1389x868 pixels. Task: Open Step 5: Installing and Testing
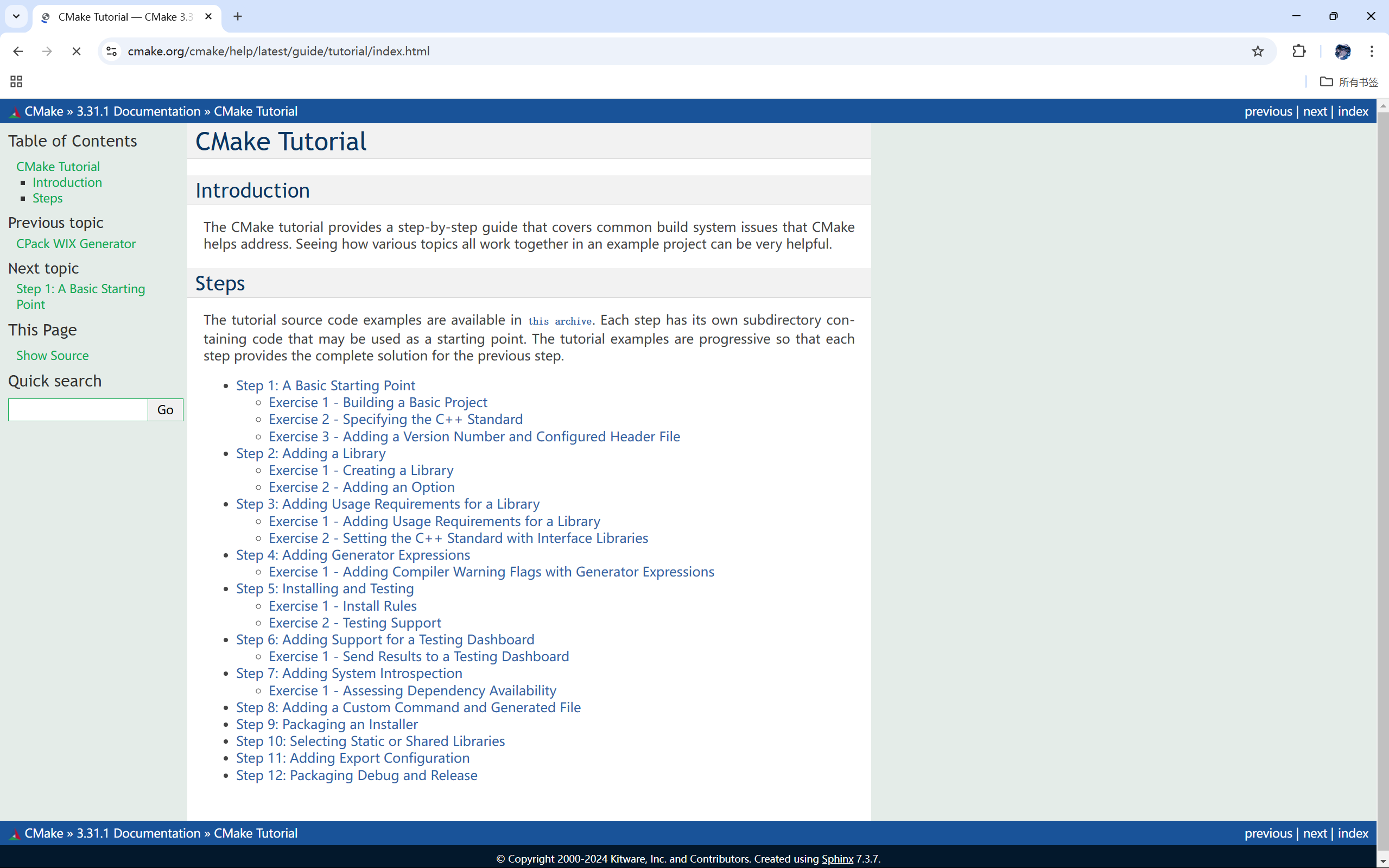(x=325, y=588)
